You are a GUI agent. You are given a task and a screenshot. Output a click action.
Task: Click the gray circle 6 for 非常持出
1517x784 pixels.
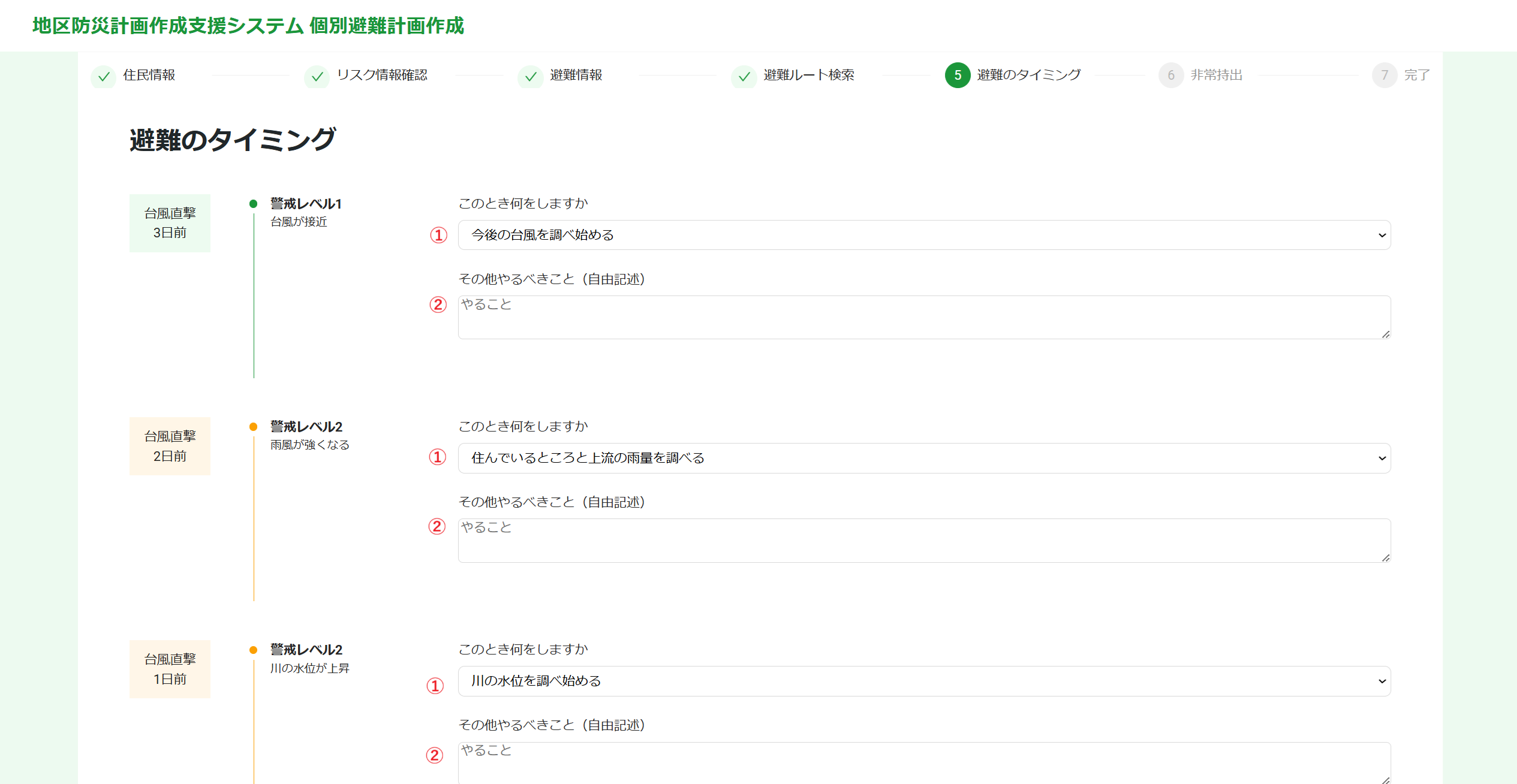point(1172,75)
